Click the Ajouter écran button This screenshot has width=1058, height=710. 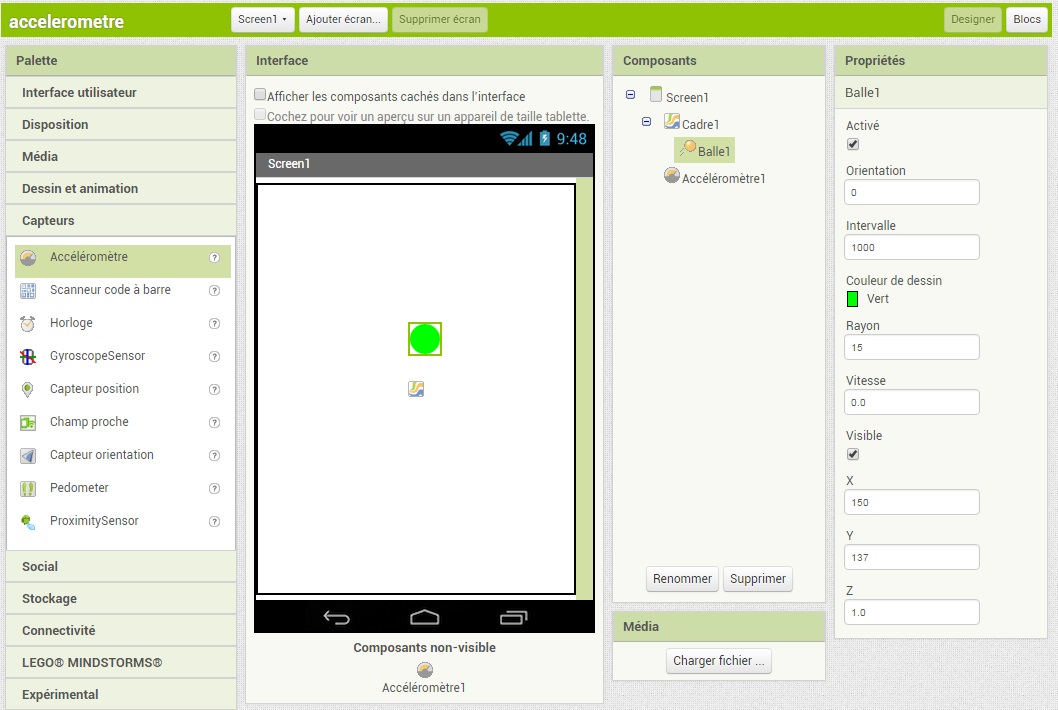pyautogui.click(x=343, y=20)
